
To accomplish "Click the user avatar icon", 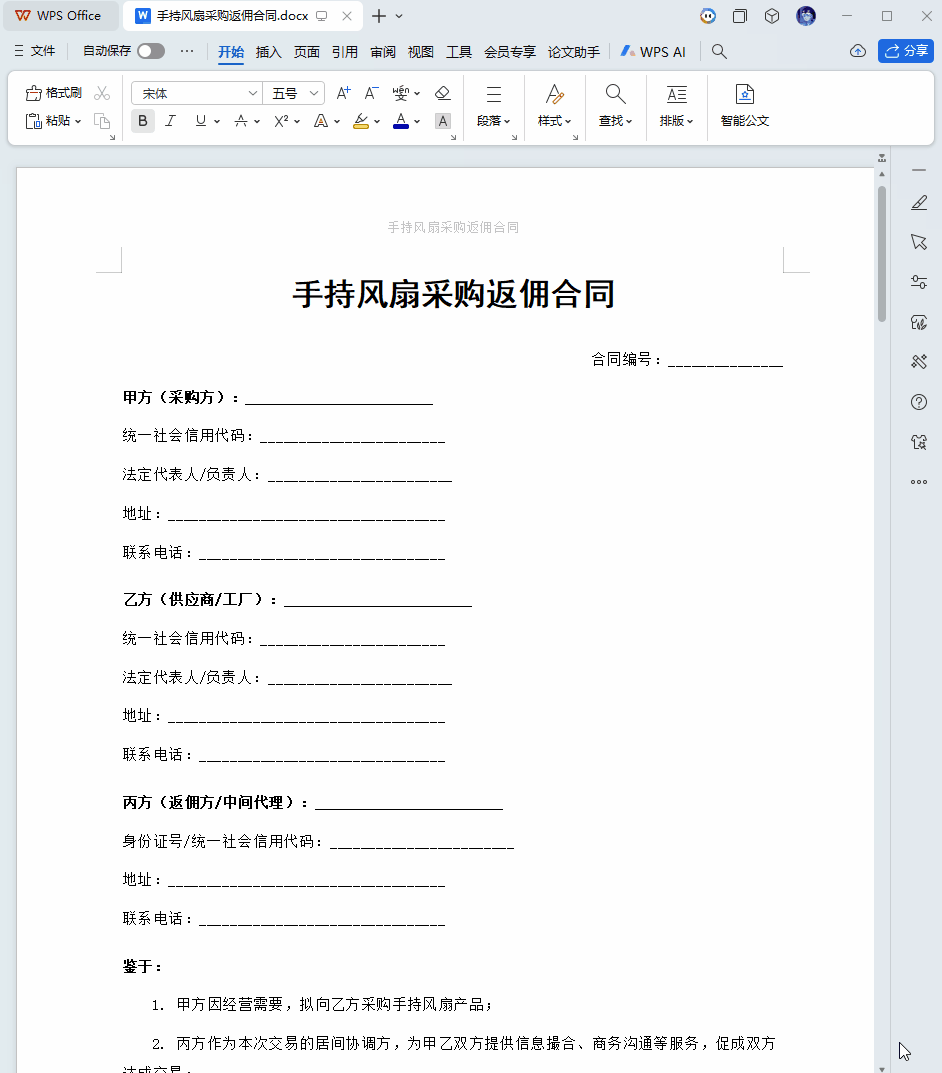I will pyautogui.click(x=806, y=16).
